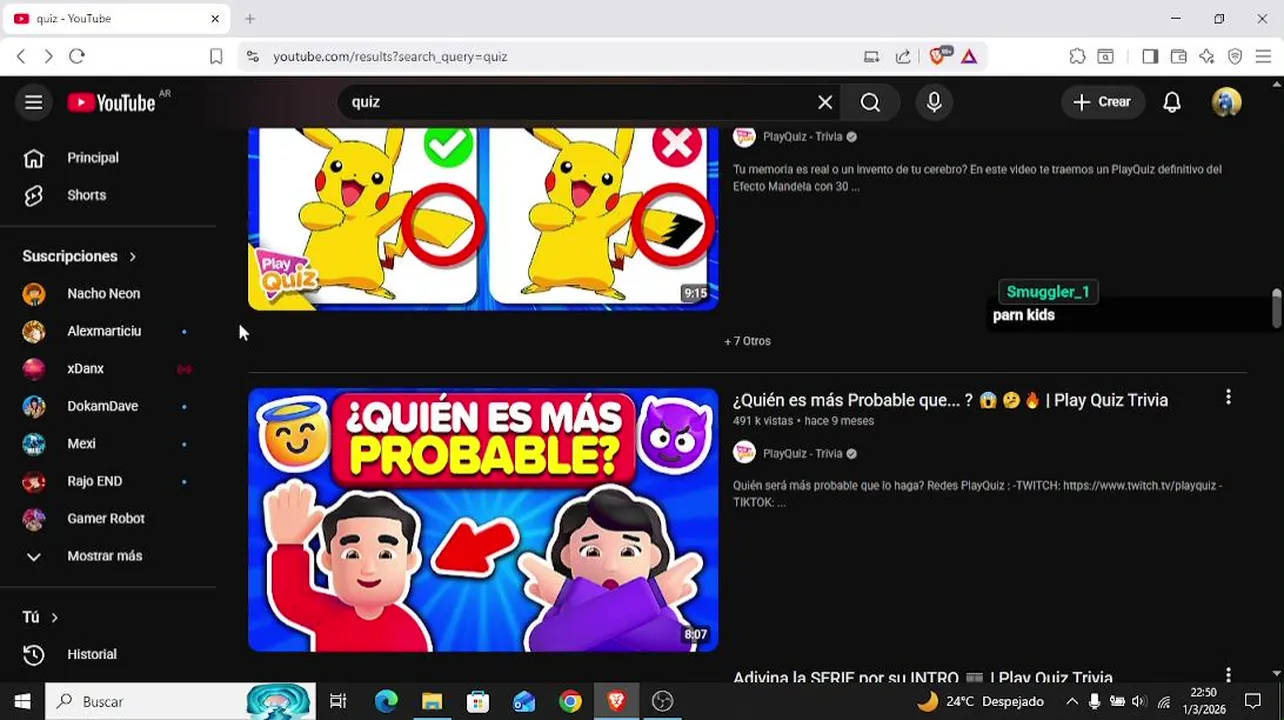1284x720 pixels.
Task: Open the ¿Quién es más Probable que video title
Action: (x=950, y=400)
